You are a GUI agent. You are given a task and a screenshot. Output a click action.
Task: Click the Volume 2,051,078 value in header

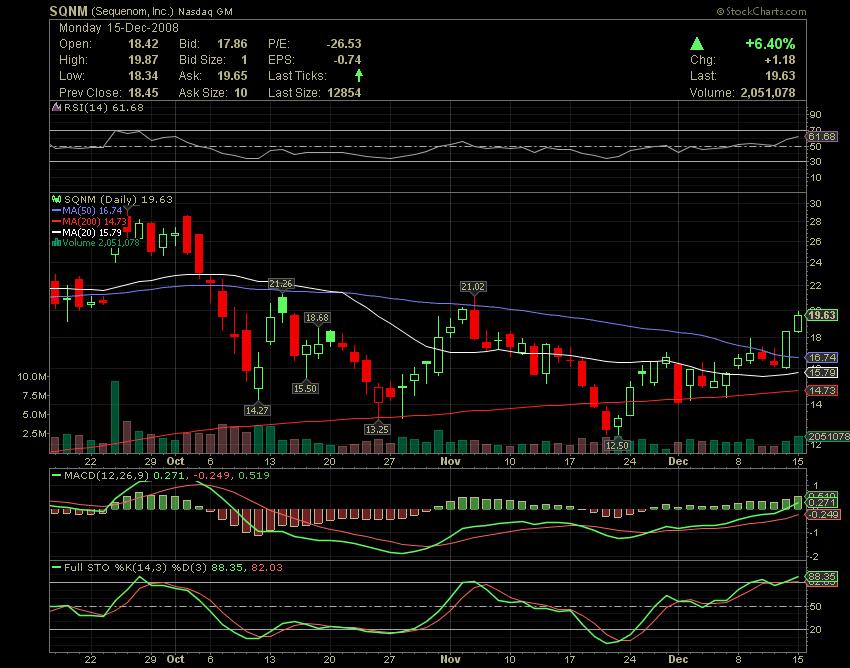point(768,93)
